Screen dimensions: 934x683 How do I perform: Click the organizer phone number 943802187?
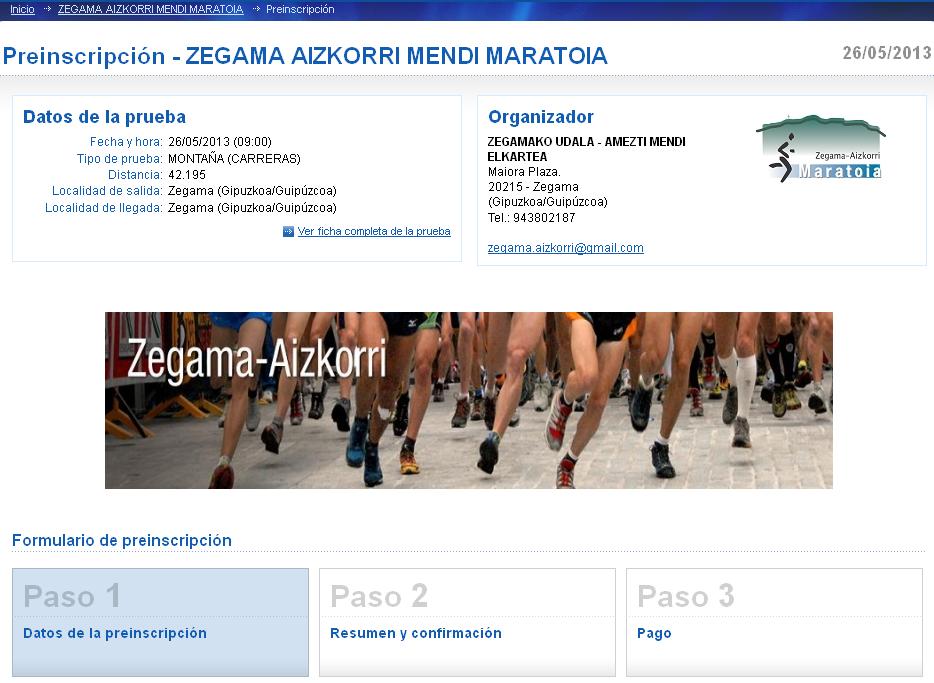pyautogui.click(x=544, y=218)
